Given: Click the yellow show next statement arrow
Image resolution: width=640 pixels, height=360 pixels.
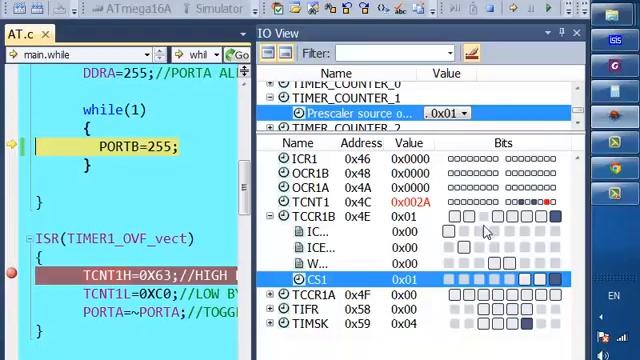Looking at the screenshot, I should pyautogui.click(x=513, y=8).
